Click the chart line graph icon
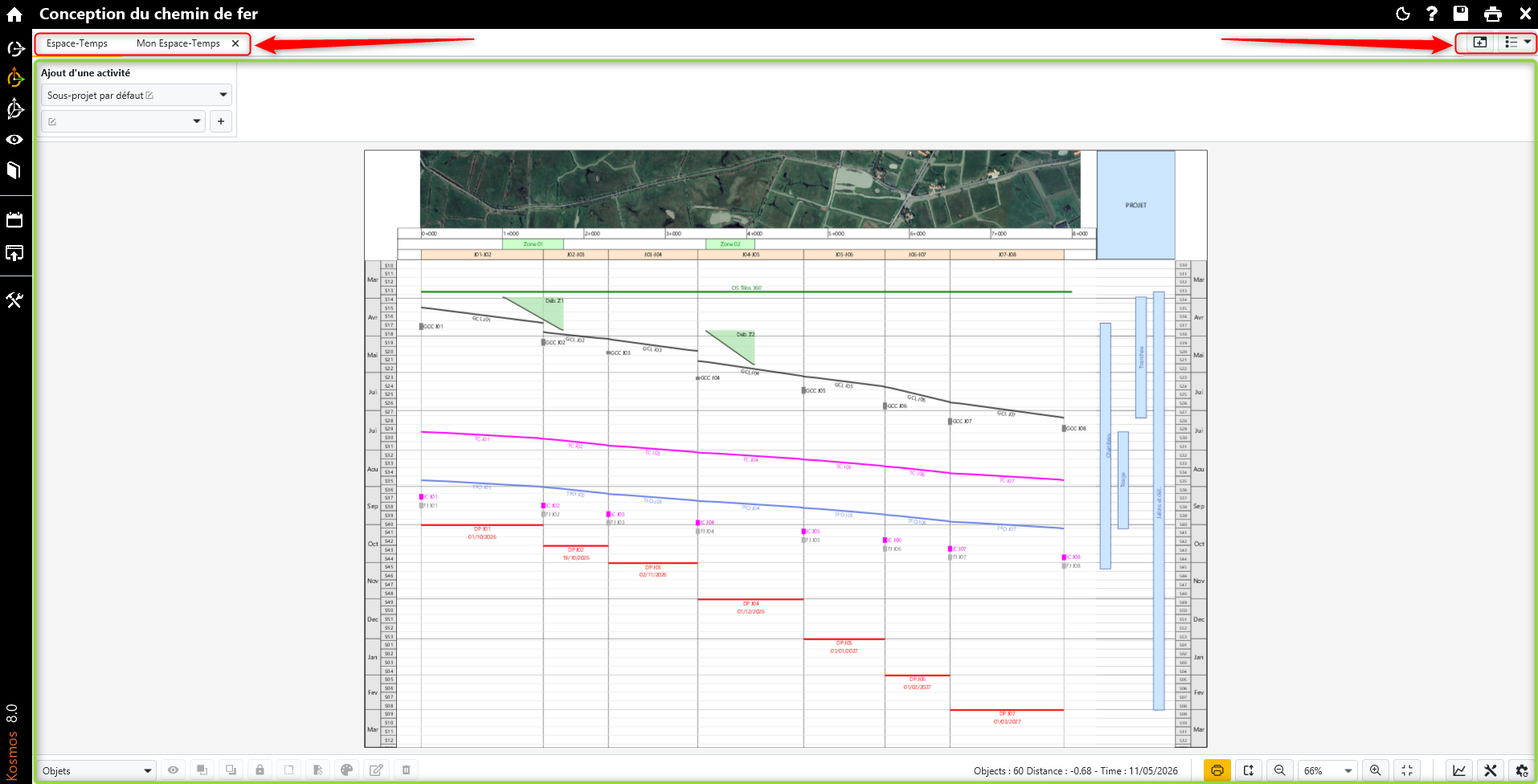This screenshot has height=784, width=1538. [x=1459, y=770]
